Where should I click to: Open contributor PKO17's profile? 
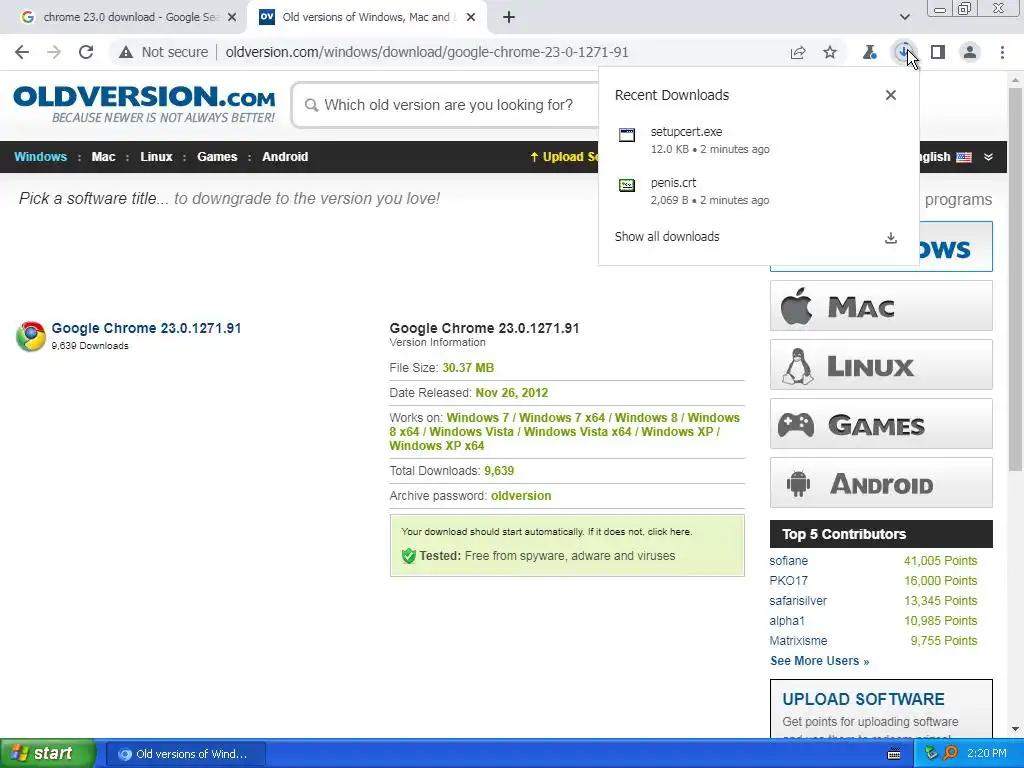788,581
